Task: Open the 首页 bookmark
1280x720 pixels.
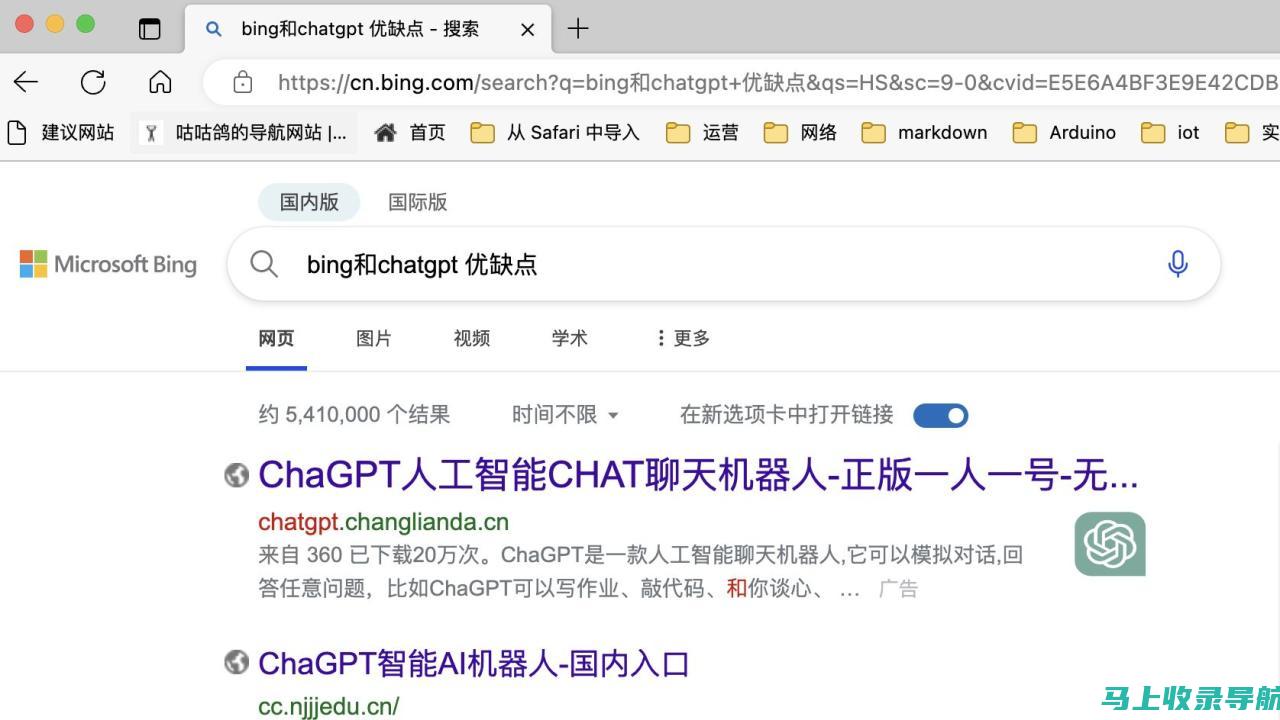Action: click(x=410, y=132)
